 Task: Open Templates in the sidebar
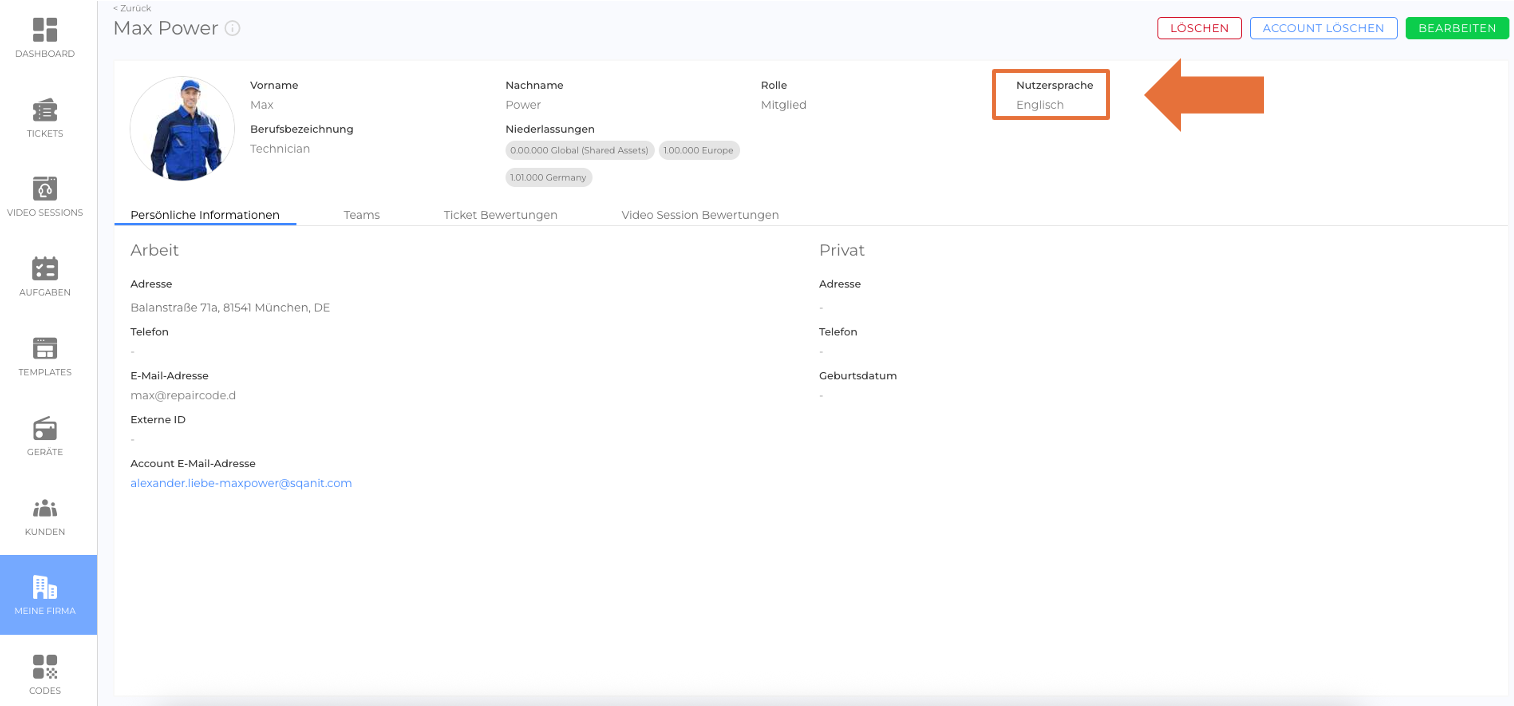(45, 349)
